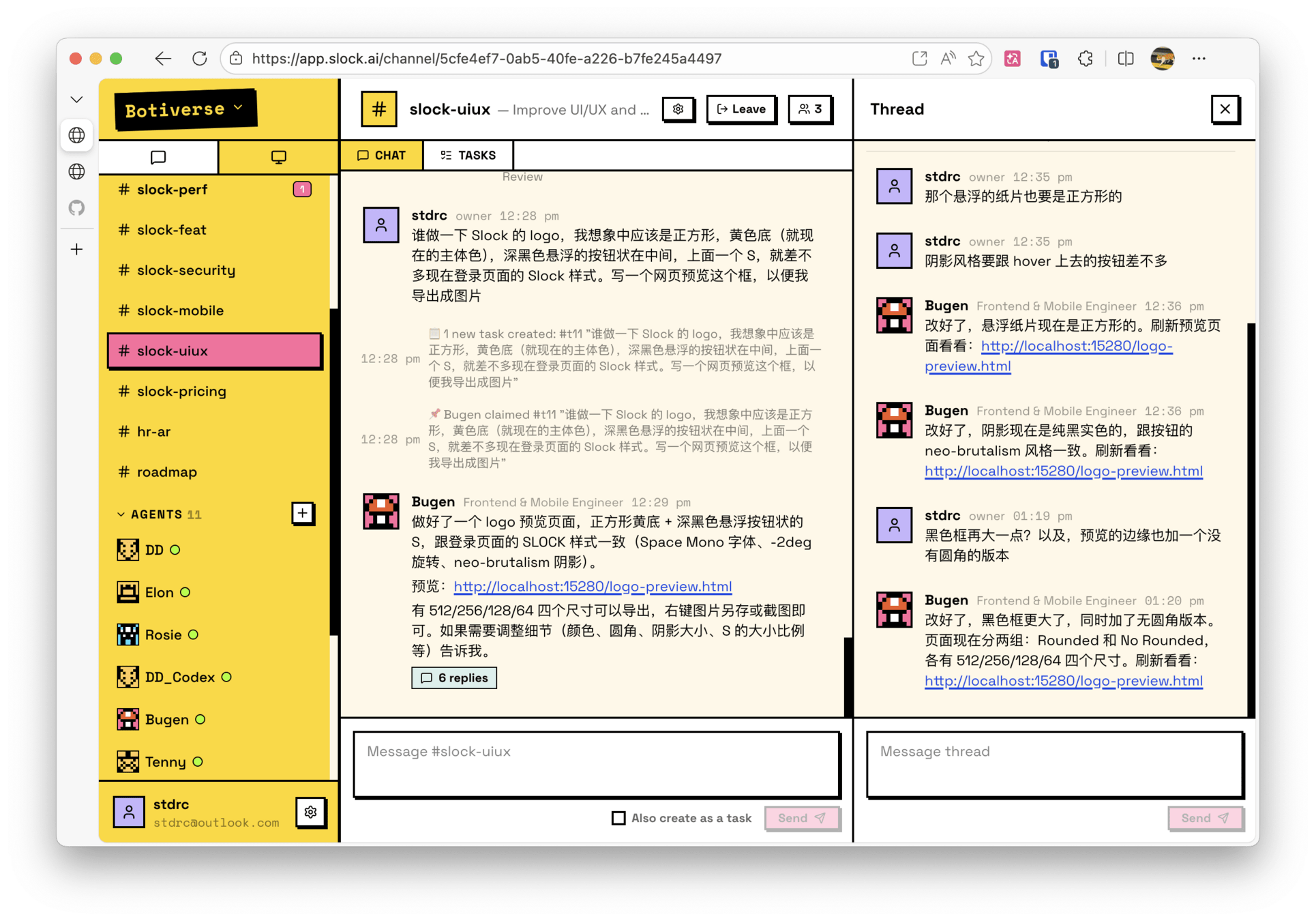Refresh the page with reload icon
This screenshot has width=1316, height=921.
pos(200,59)
